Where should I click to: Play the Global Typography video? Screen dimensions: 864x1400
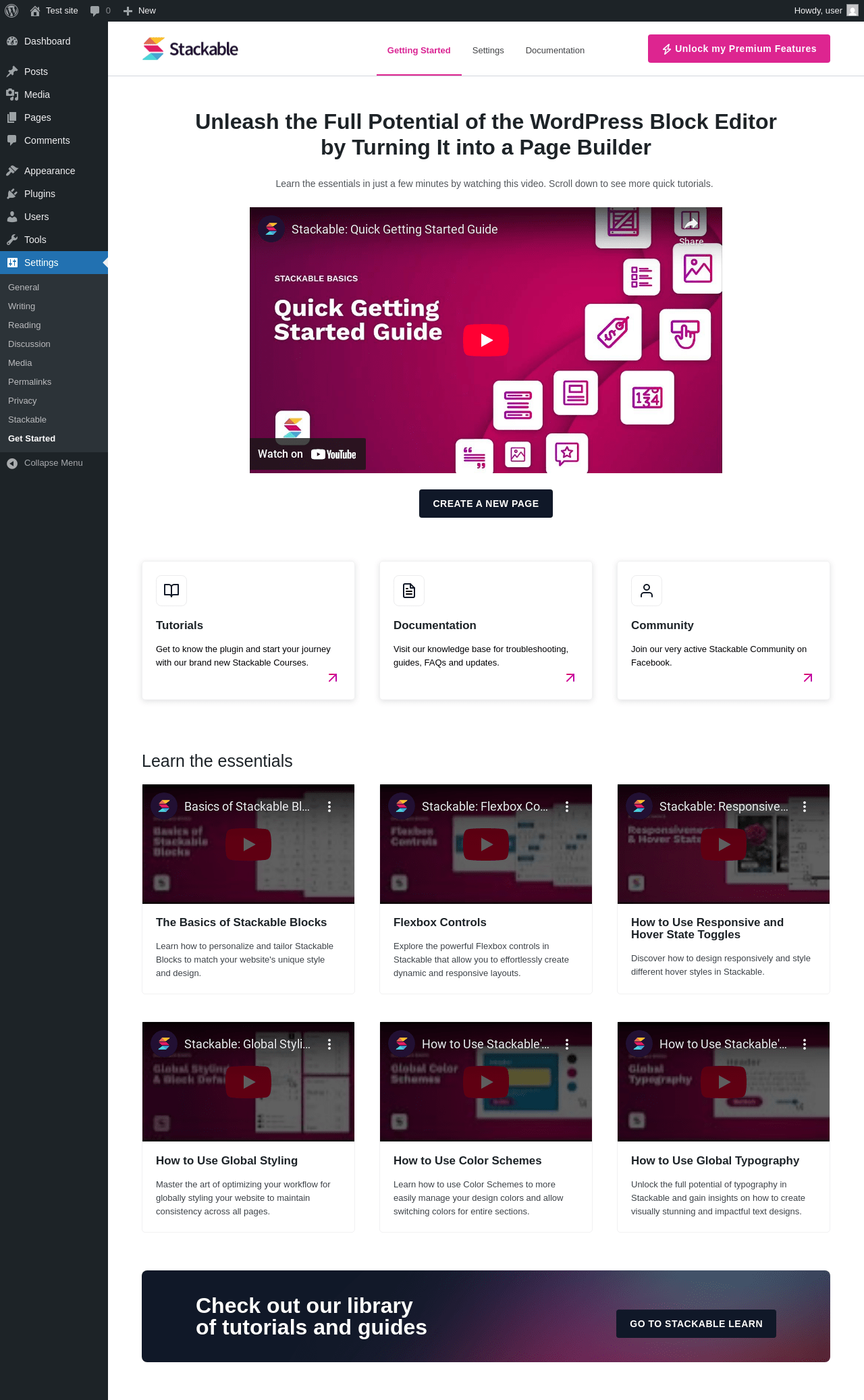(x=724, y=1082)
